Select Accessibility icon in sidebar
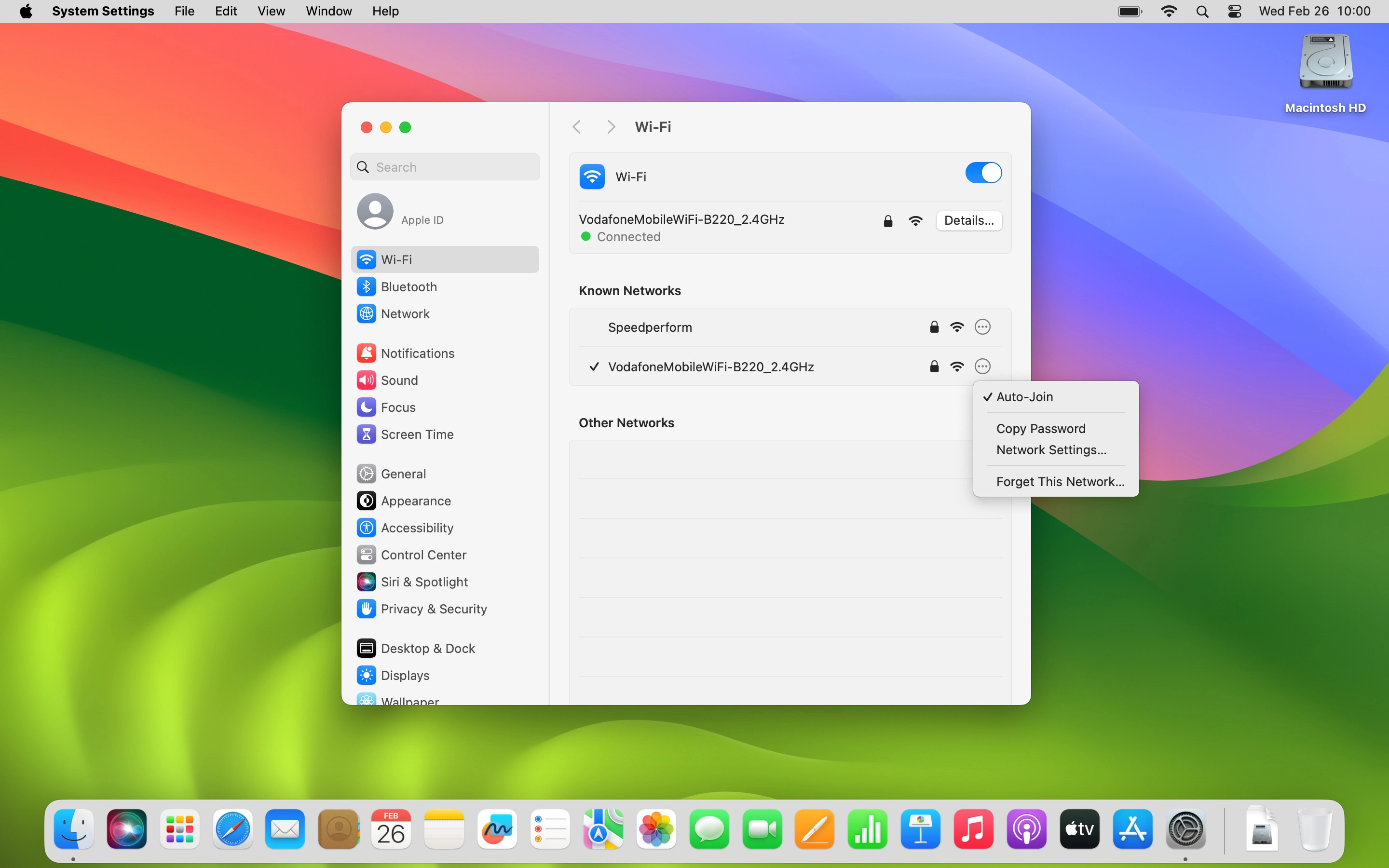Viewport: 1389px width, 868px height. (x=366, y=528)
